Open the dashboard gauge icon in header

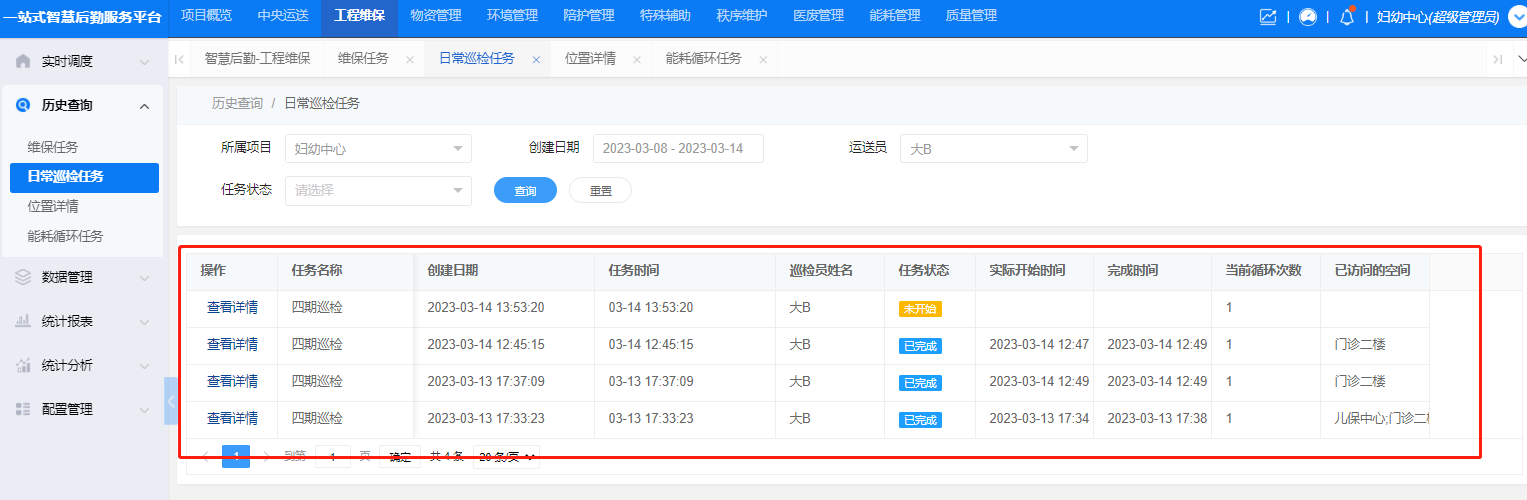tap(1308, 16)
